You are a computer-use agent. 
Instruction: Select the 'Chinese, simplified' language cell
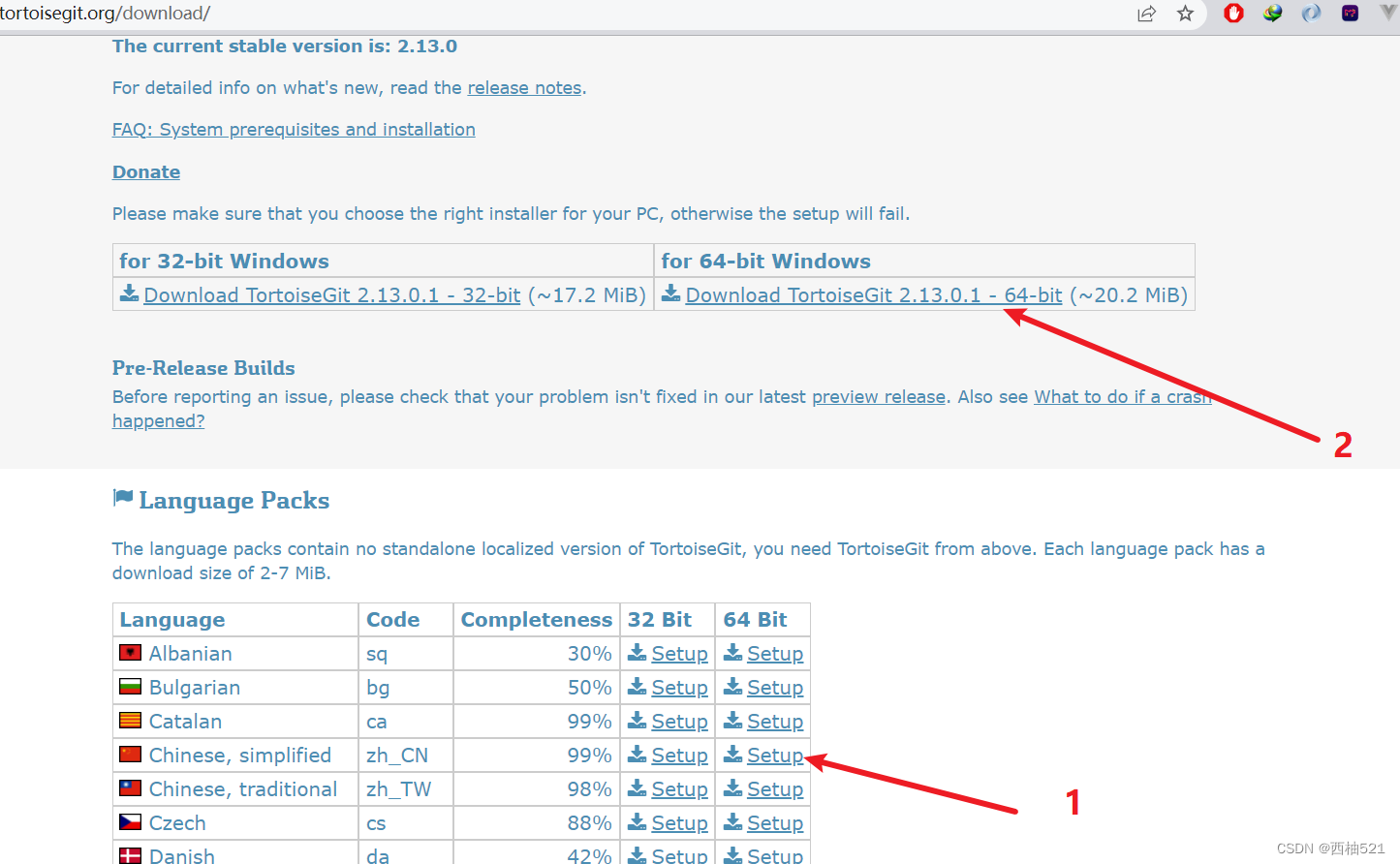pos(235,756)
